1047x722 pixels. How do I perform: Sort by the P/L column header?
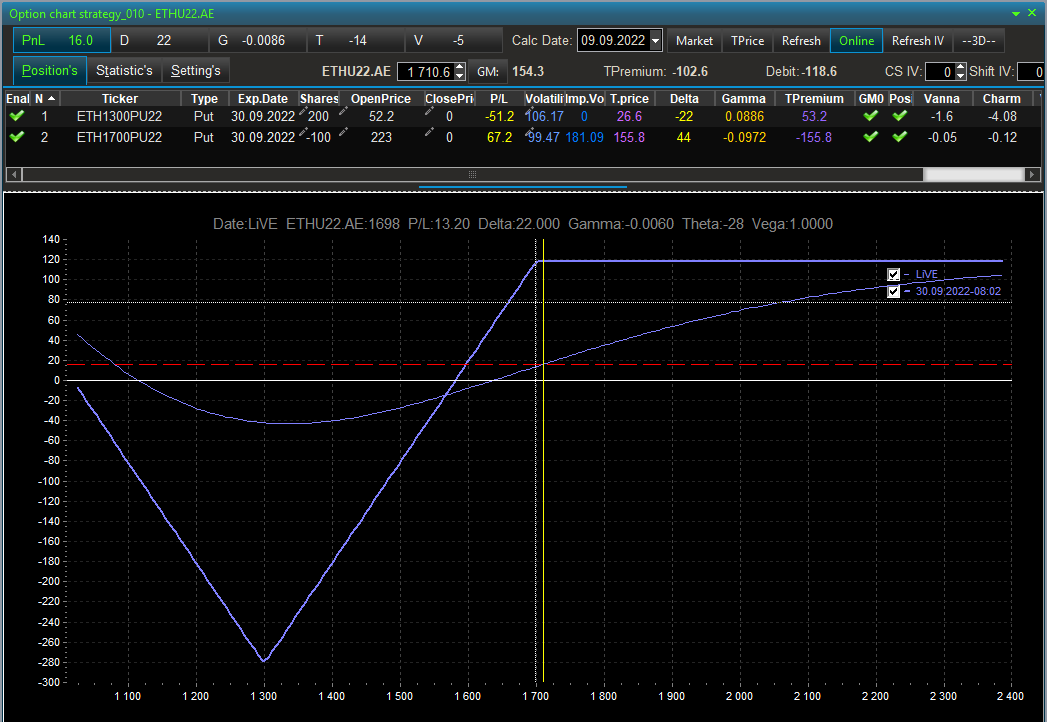(x=499, y=99)
